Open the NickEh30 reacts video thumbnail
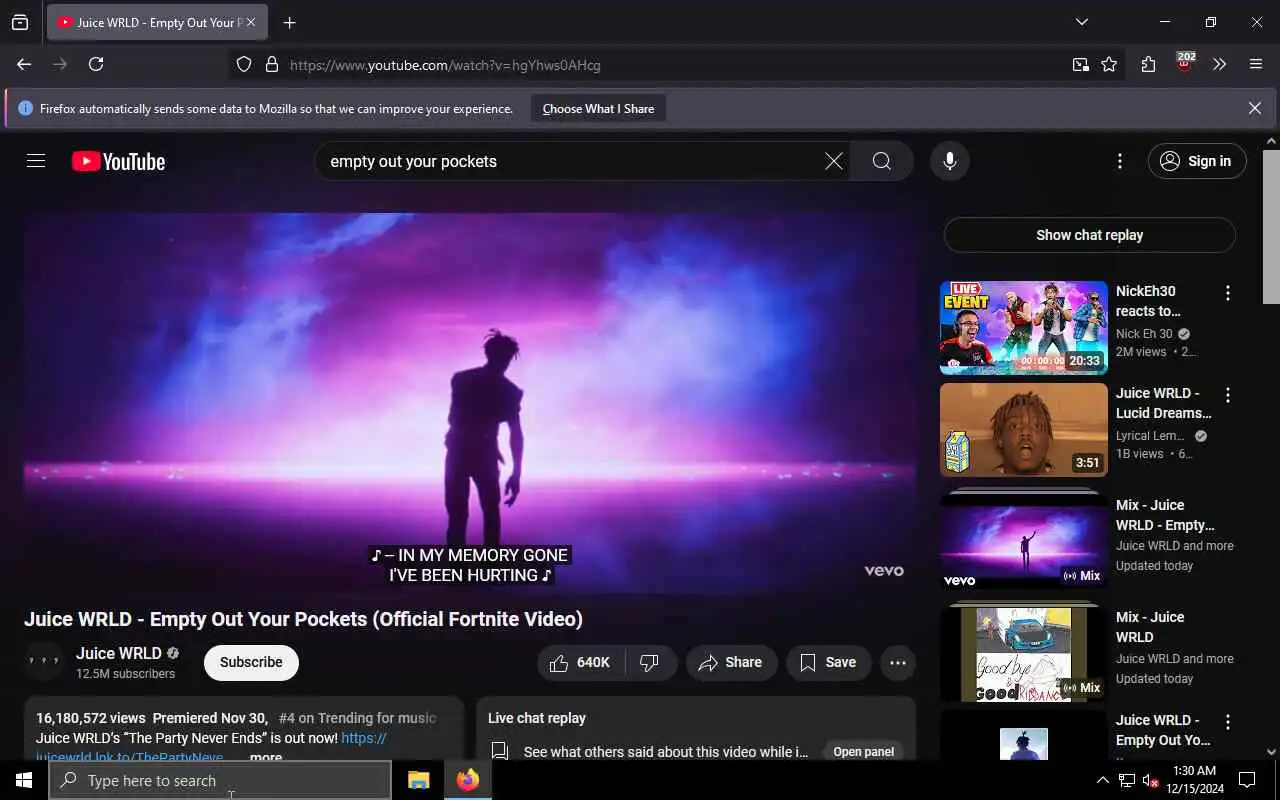The height and width of the screenshot is (800, 1280). click(1024, 328)
